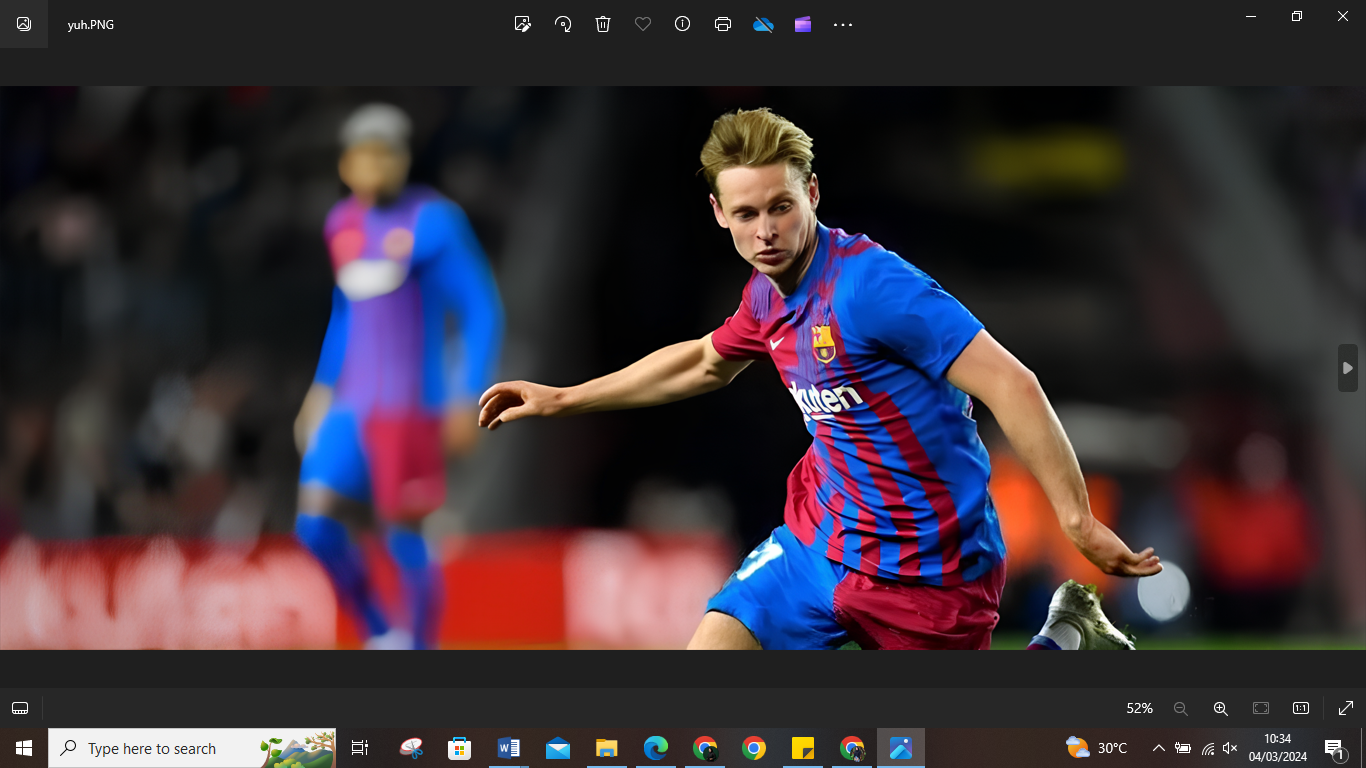1366x768 pixels.
Task: Enter fullscreen mode
Action: [x=1346, y=708]
